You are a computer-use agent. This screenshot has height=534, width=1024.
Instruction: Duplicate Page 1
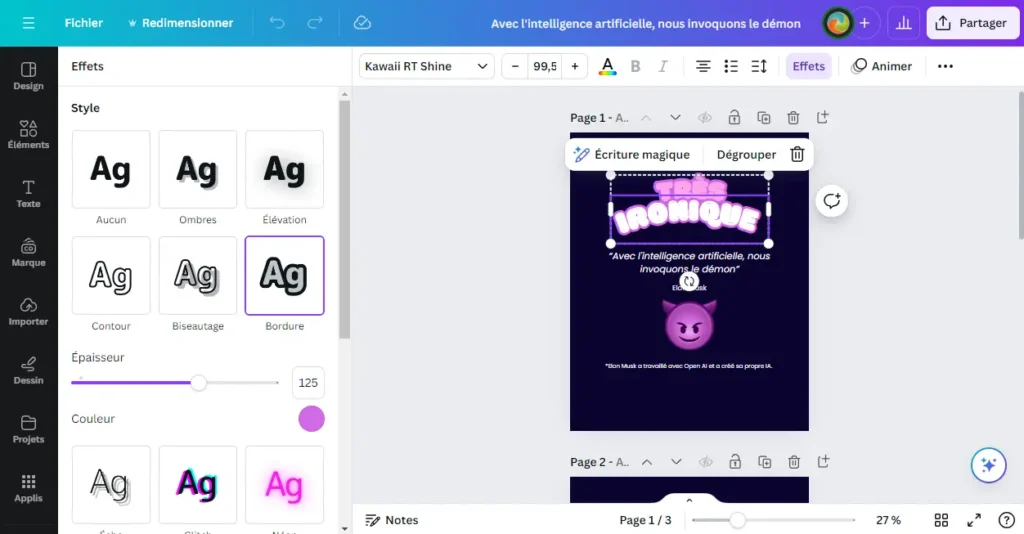coord(763,118)
